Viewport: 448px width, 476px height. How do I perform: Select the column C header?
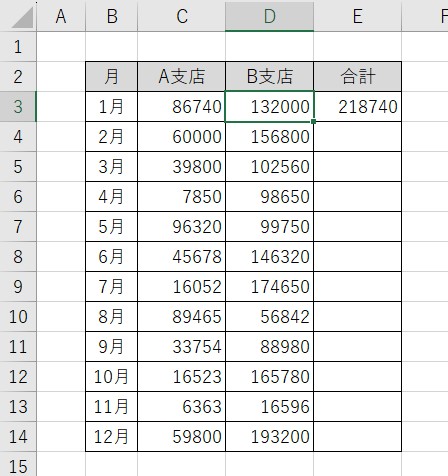182,16
